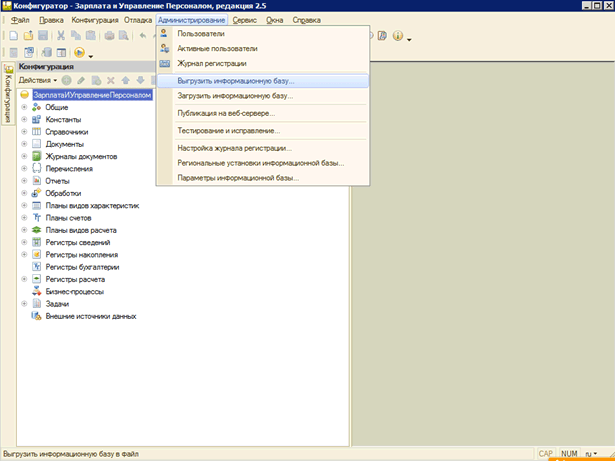
Task: Click the Syntax helper book icon
Action: tap(382, 36)
